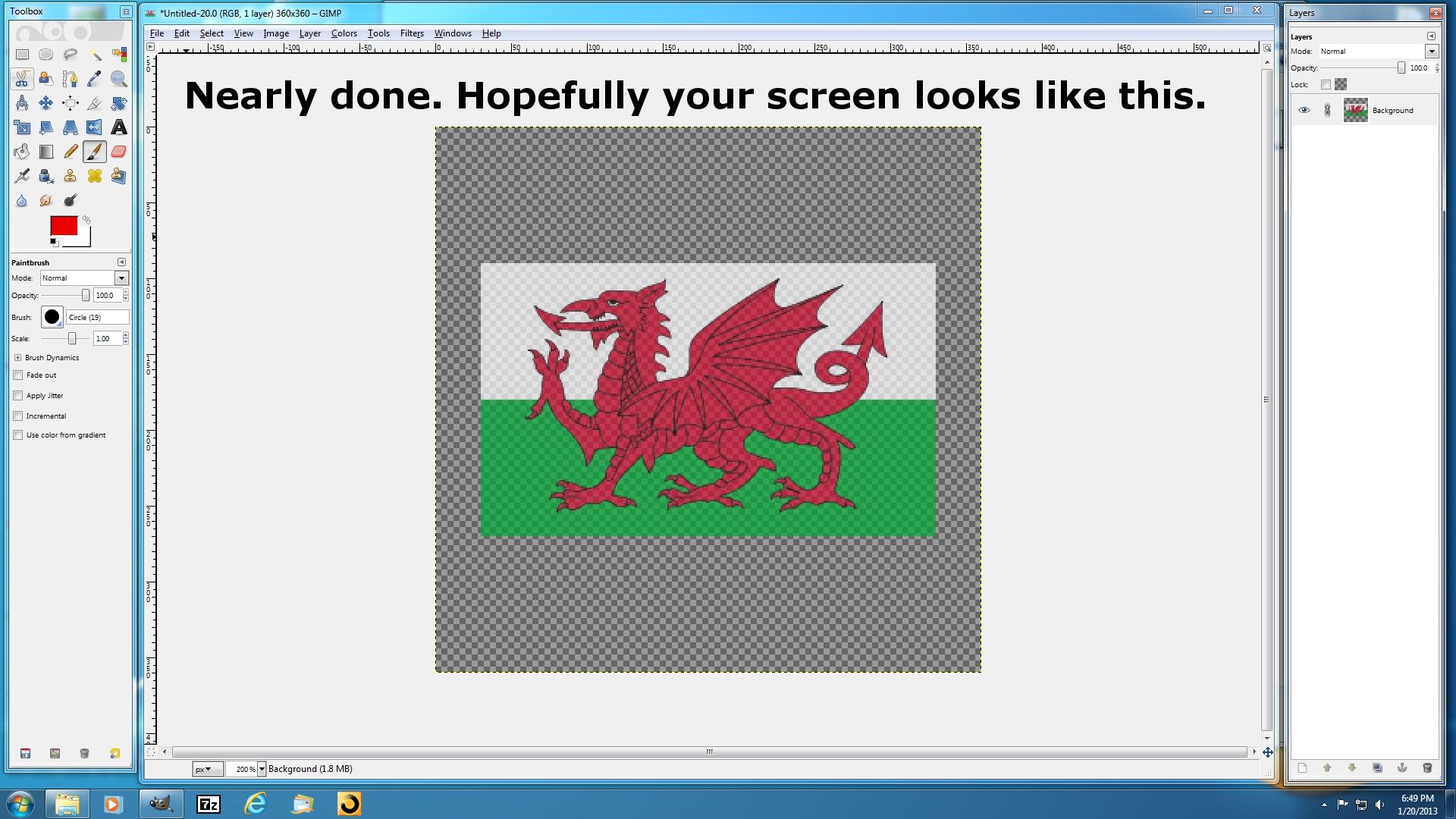The width and height of the screenshot is (1456, 819).
Task: Select the Perspective tool
Action: 71,127
